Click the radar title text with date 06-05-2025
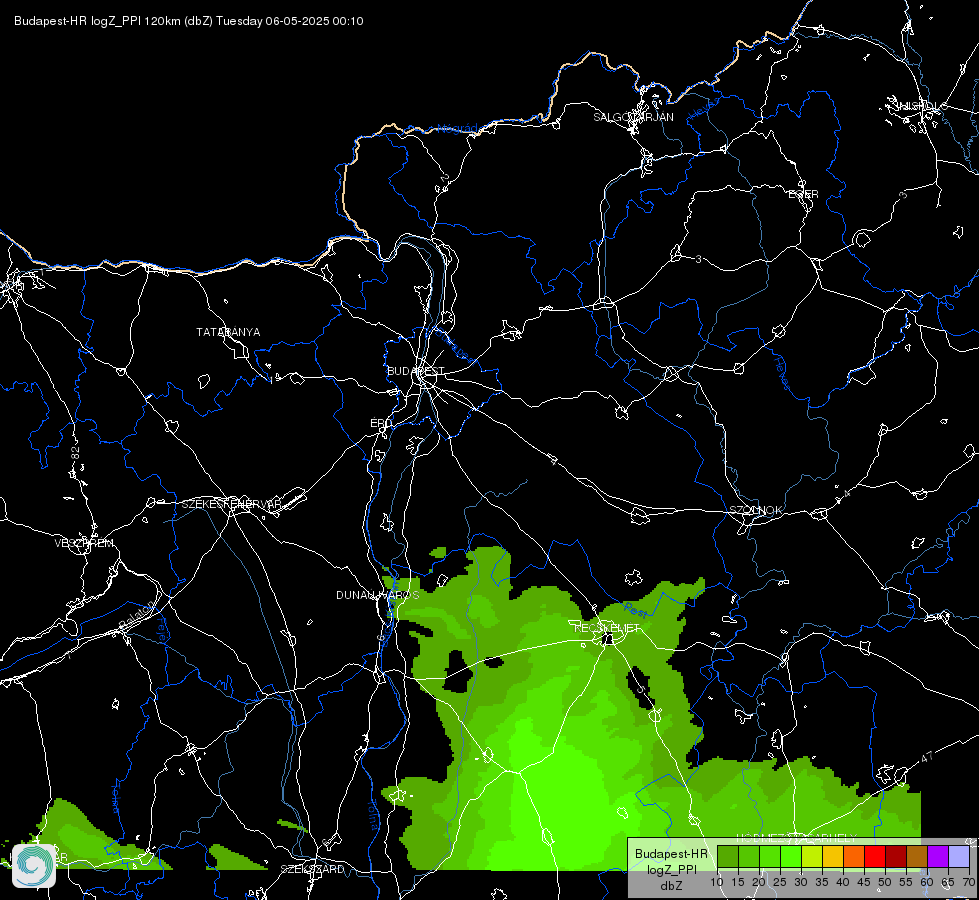This screenshot has width=979, height=900. pos(189,21)
